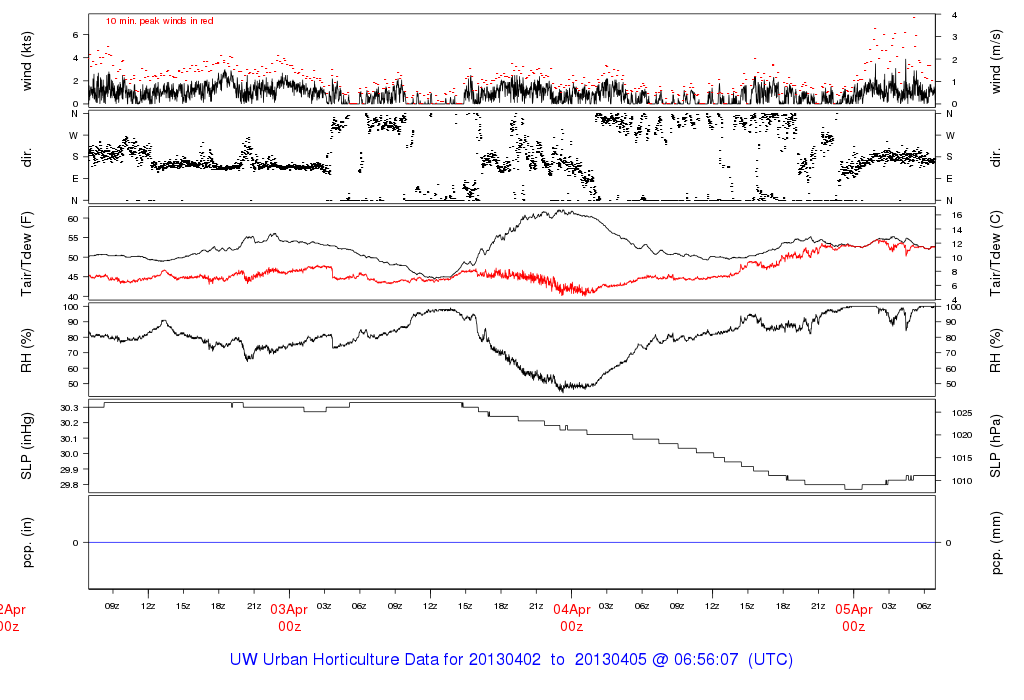Screen dimensions: 1024x700
Task: Select the '04Apr 00z' date label
Action: pyautogui.click(x=571, y=618)
